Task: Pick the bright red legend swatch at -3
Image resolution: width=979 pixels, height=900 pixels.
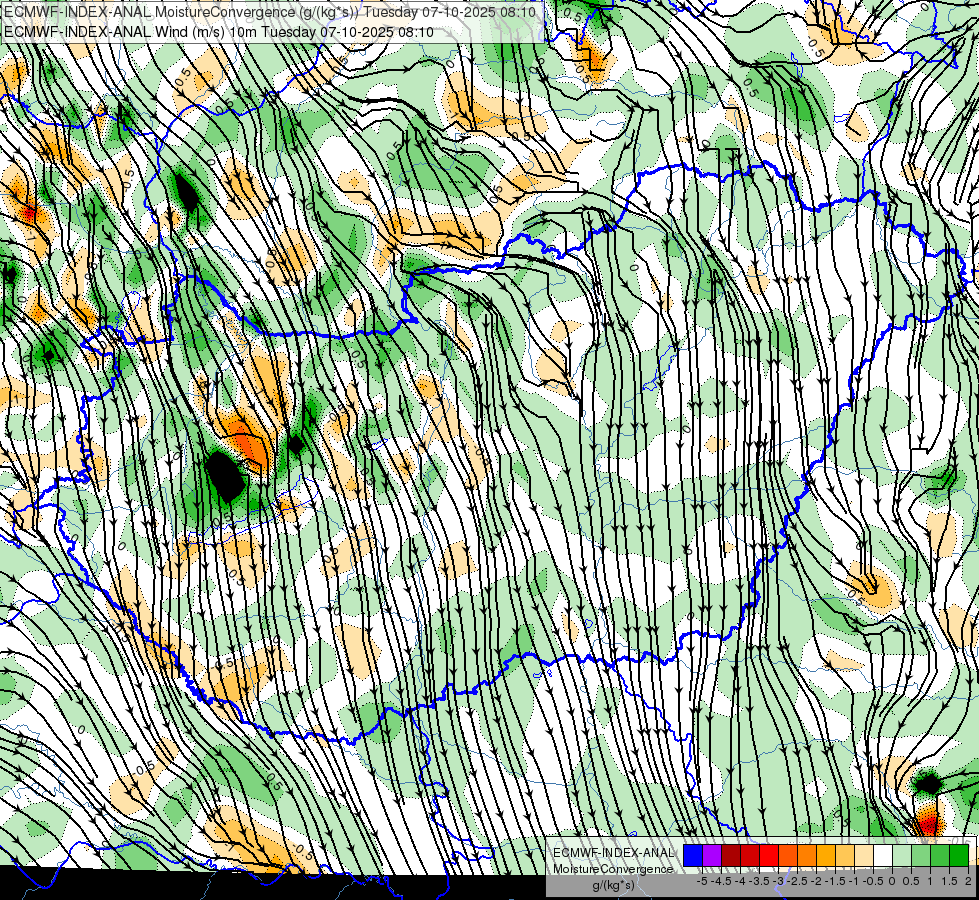Action: coord(769,855)
